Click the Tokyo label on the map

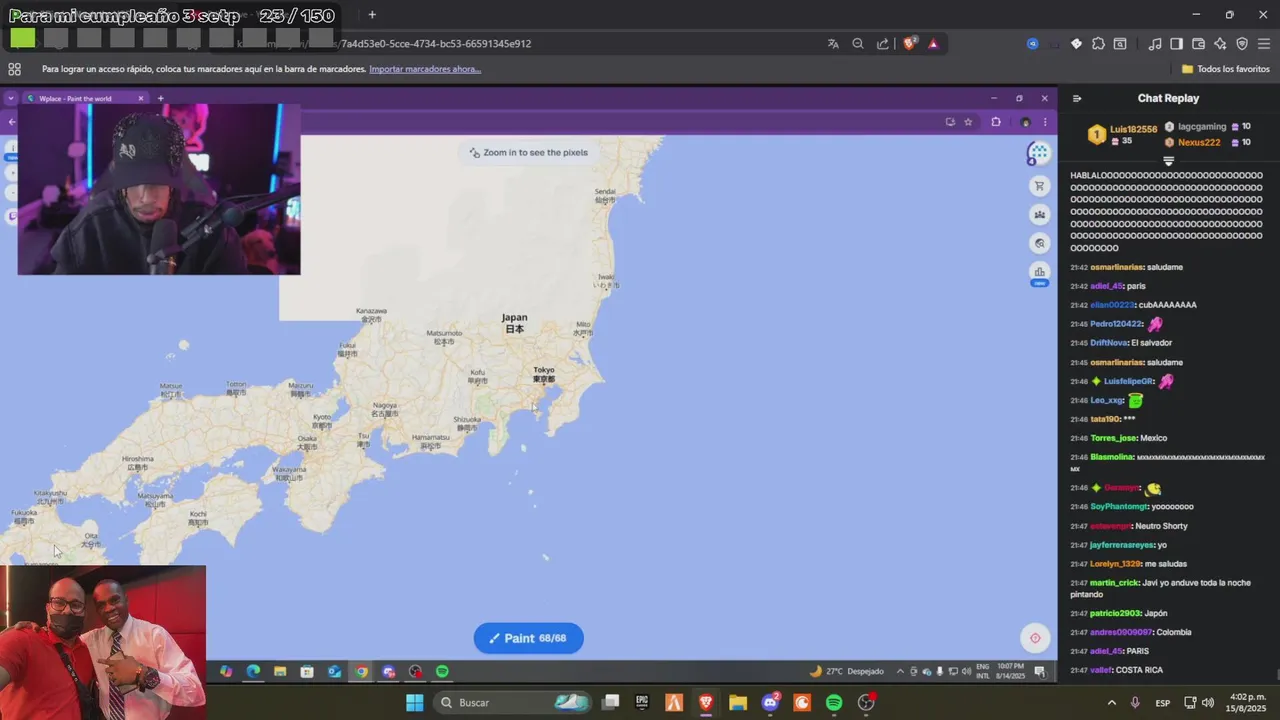coord(544,374)
